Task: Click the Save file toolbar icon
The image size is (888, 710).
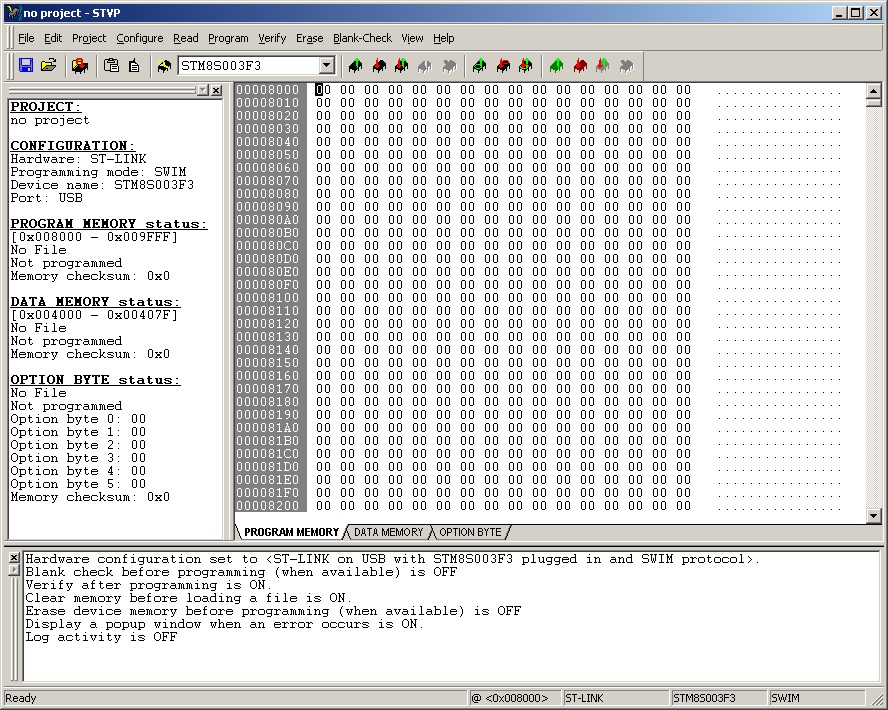Action: 26,66
